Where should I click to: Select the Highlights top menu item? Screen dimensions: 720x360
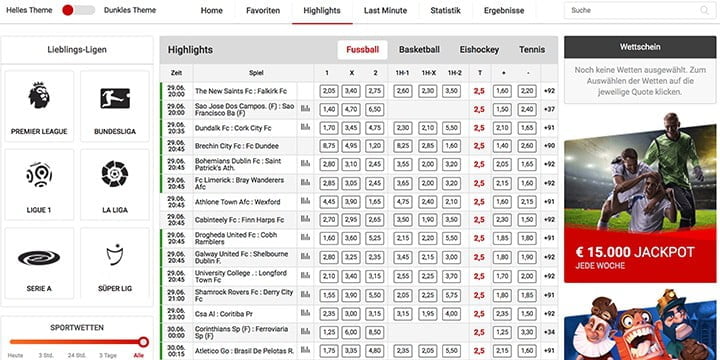click(322, 11)
